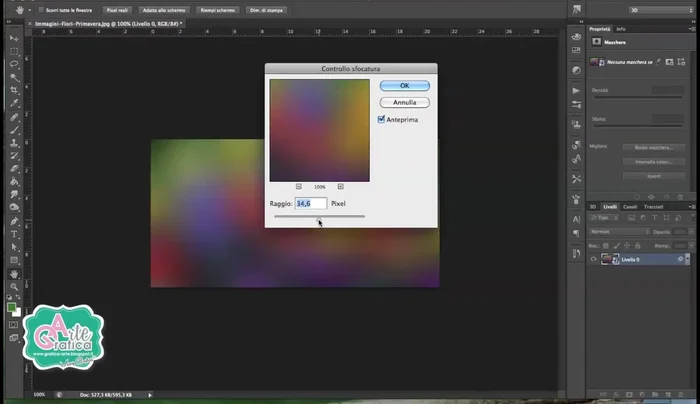Zoom out the blur preview with minus
700x404 pixels.
click(x=299, y=187)
